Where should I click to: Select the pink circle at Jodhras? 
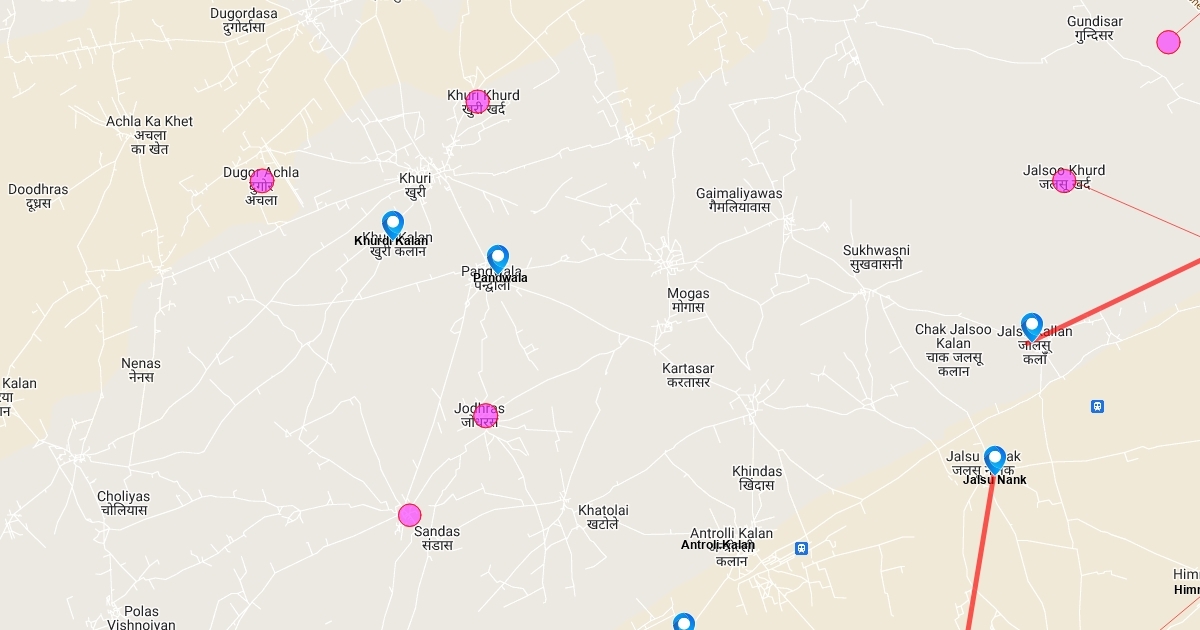click(486, 416)
